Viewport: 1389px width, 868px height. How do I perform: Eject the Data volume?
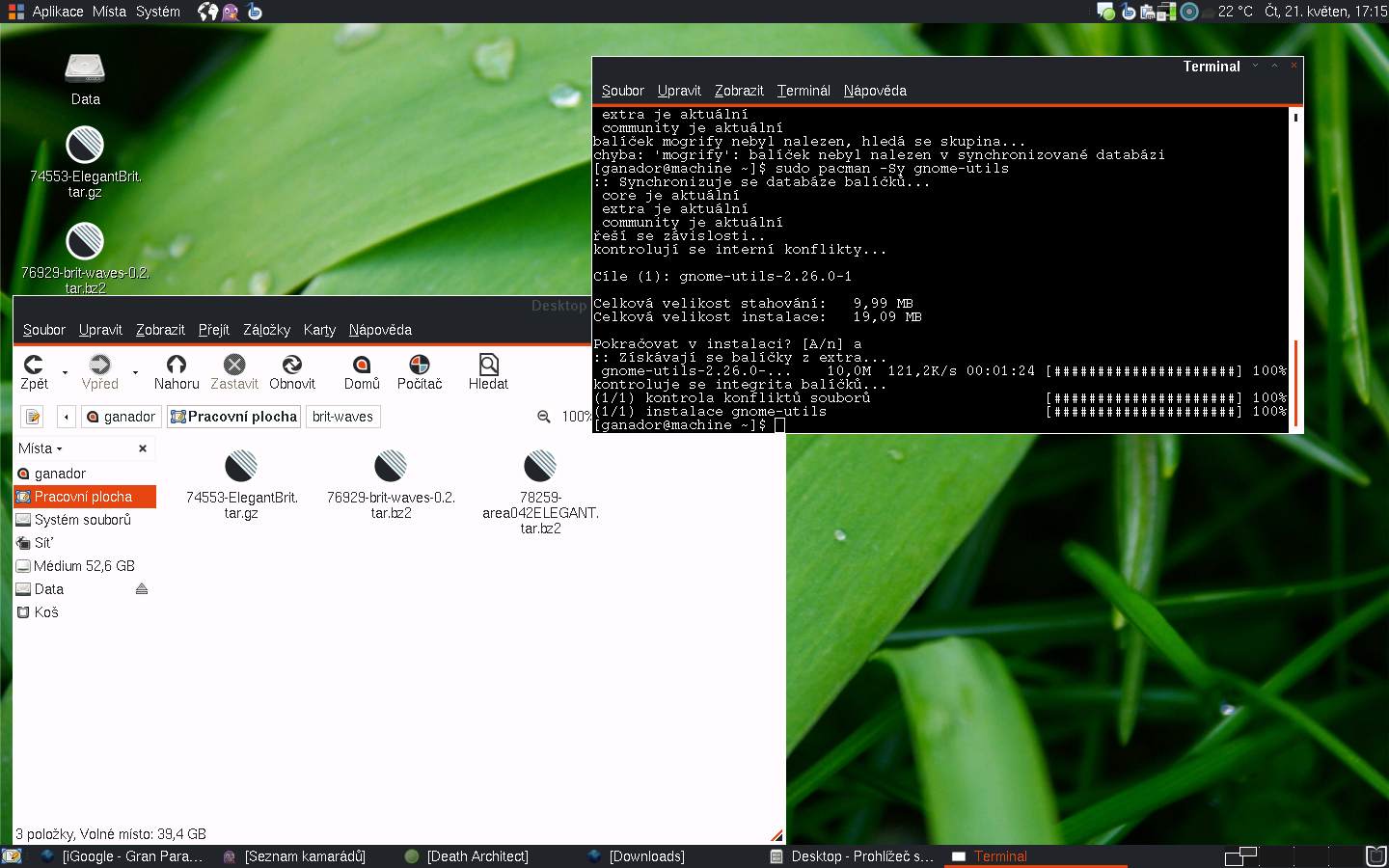[142, 589]
